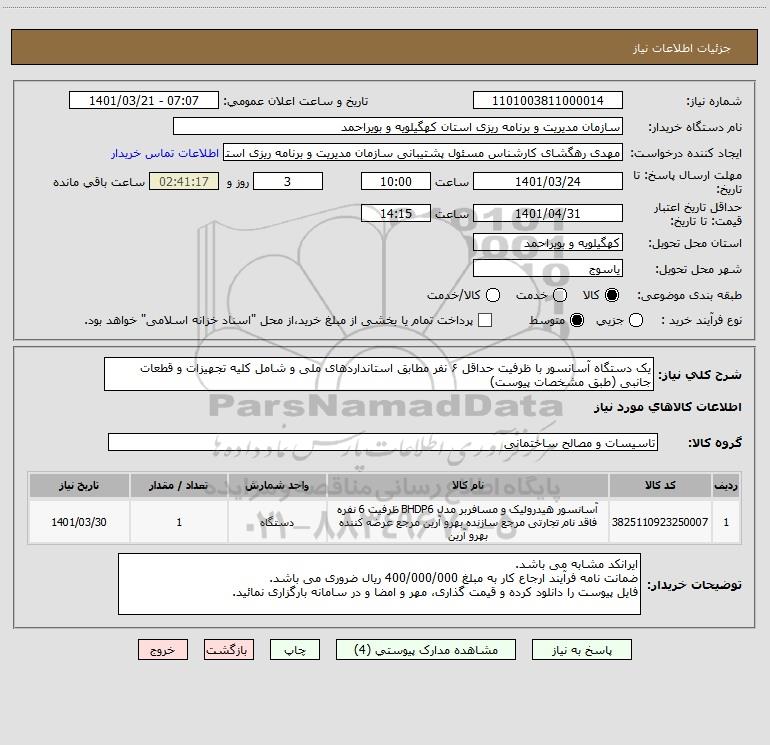Click the اطلاعات کالاهای مورد نیاز section heading
Image resolution: width=770 pixels, height=745 pixels.
click(x=668, y=407)
